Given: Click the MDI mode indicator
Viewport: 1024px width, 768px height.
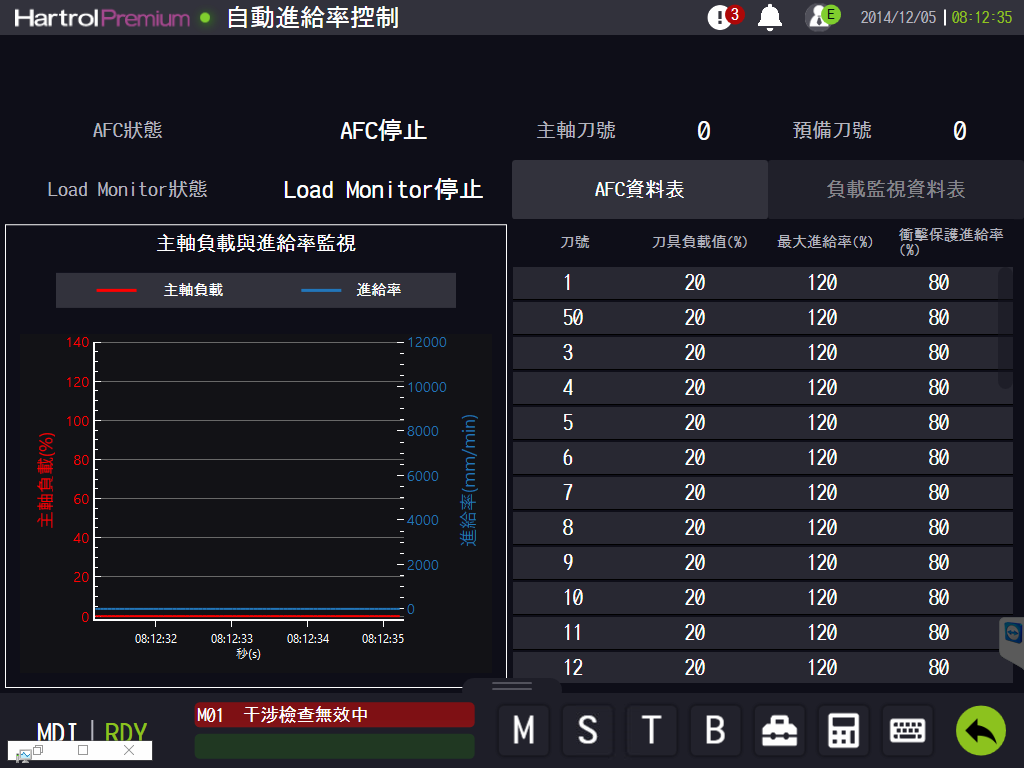Looking at the screenshot, I should [57, 731].
